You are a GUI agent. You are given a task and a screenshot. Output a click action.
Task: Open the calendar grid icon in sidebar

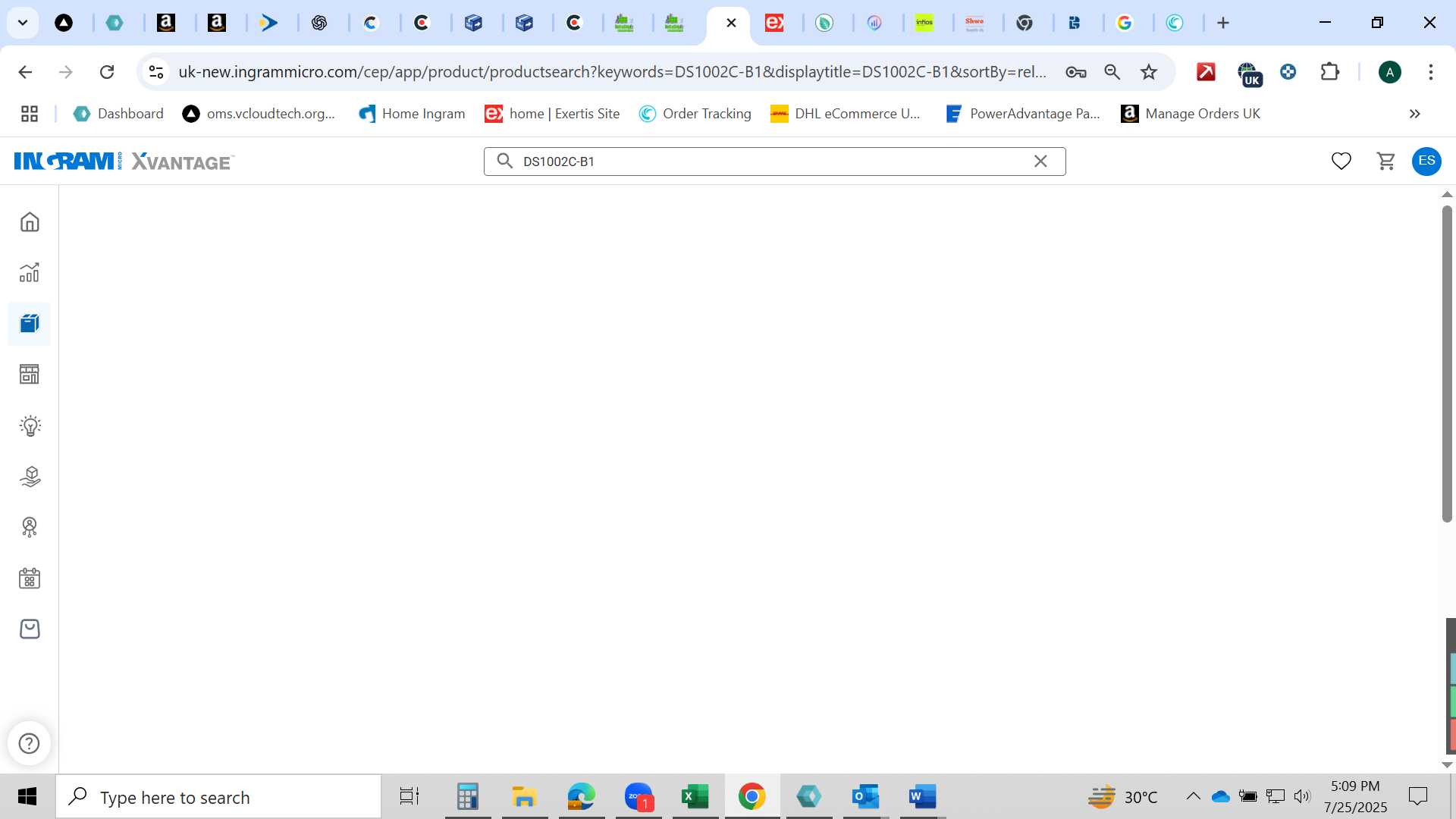(30, 579)
